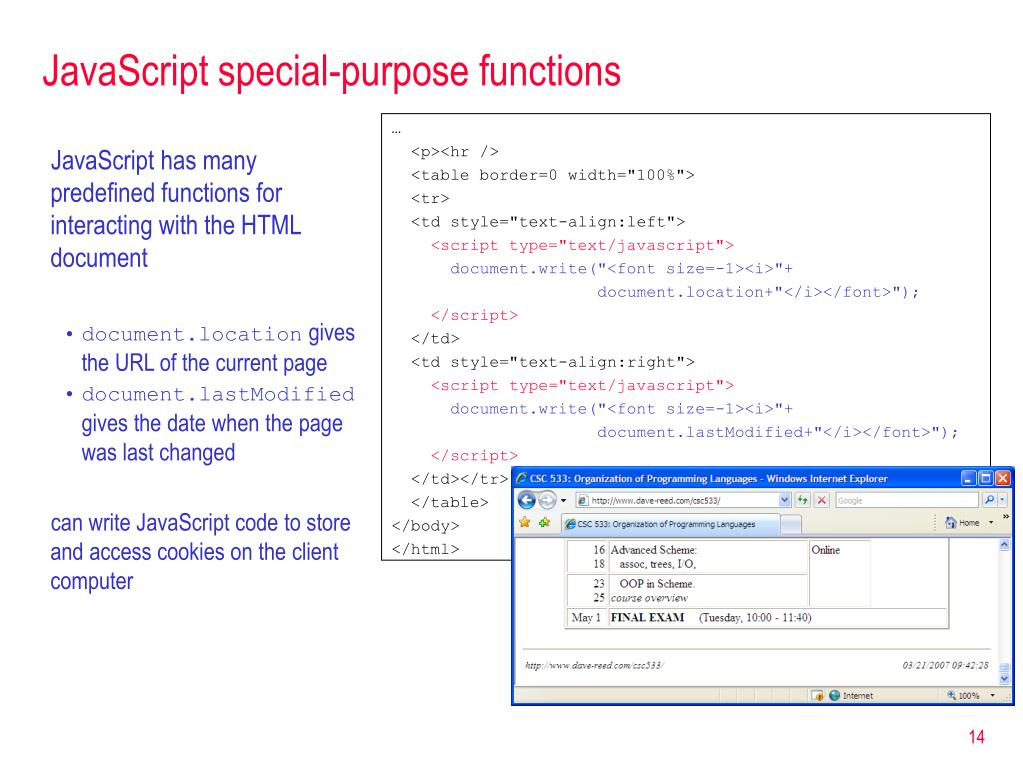Click the 'OOP in Scheme.' text
The image size is (1023, 780).
pos(657,584)
